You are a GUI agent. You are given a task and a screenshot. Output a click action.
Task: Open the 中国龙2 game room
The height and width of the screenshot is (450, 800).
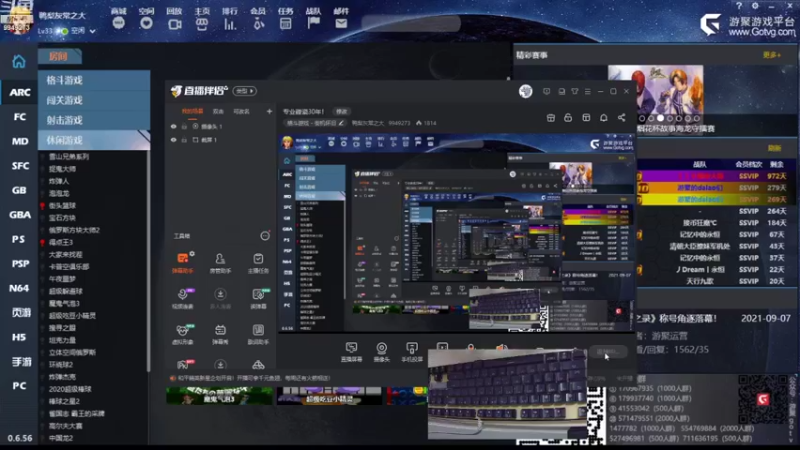(61, 438)
